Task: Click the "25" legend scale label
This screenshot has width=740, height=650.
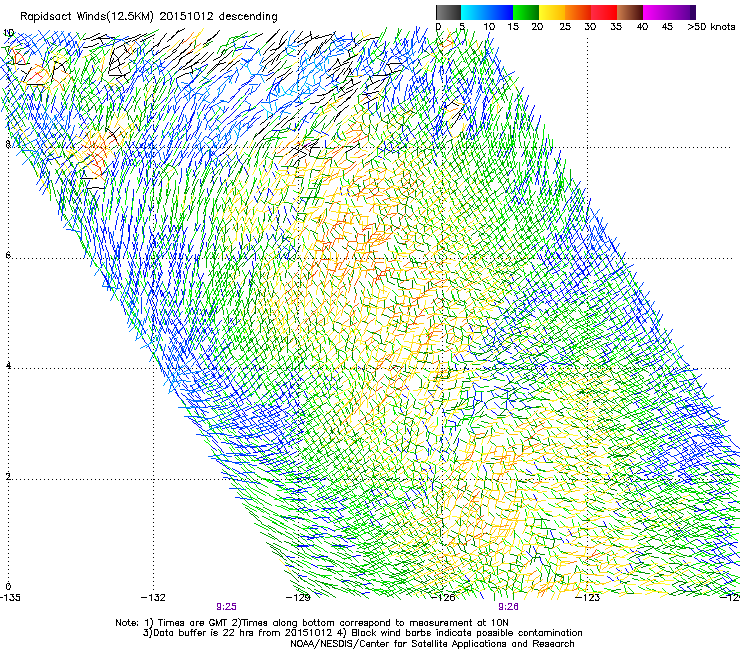Action: [x=565, y=27]
